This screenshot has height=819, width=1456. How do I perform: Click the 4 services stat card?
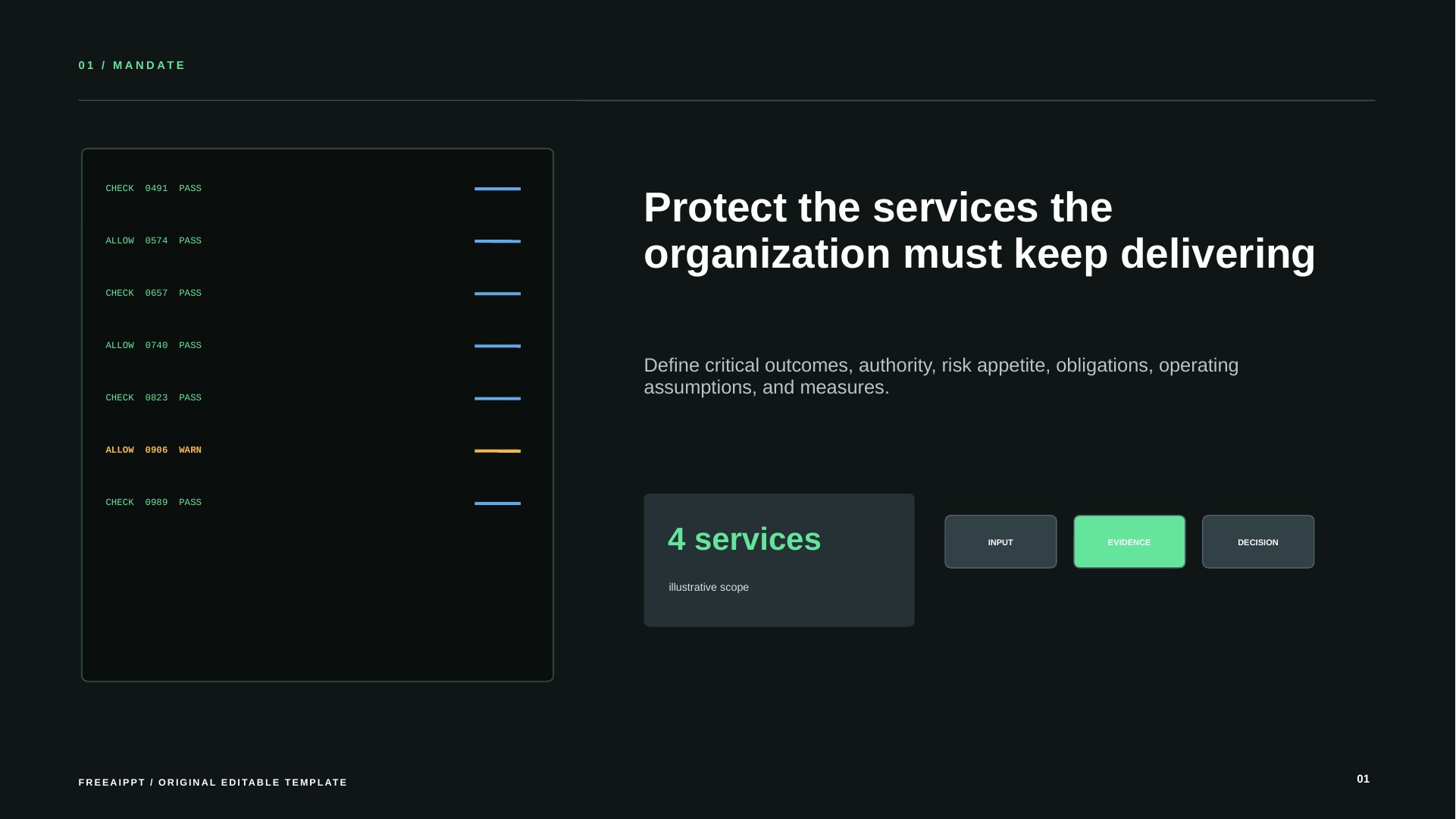tap(779, 560)
